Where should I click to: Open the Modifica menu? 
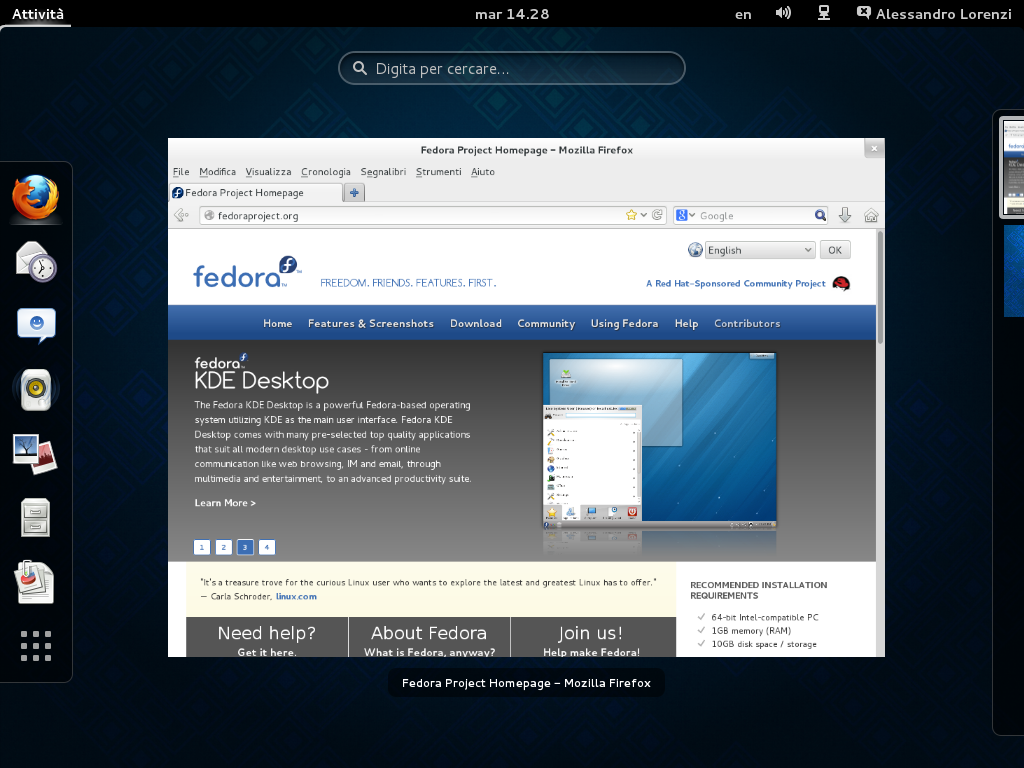click(x=217, y=172)
